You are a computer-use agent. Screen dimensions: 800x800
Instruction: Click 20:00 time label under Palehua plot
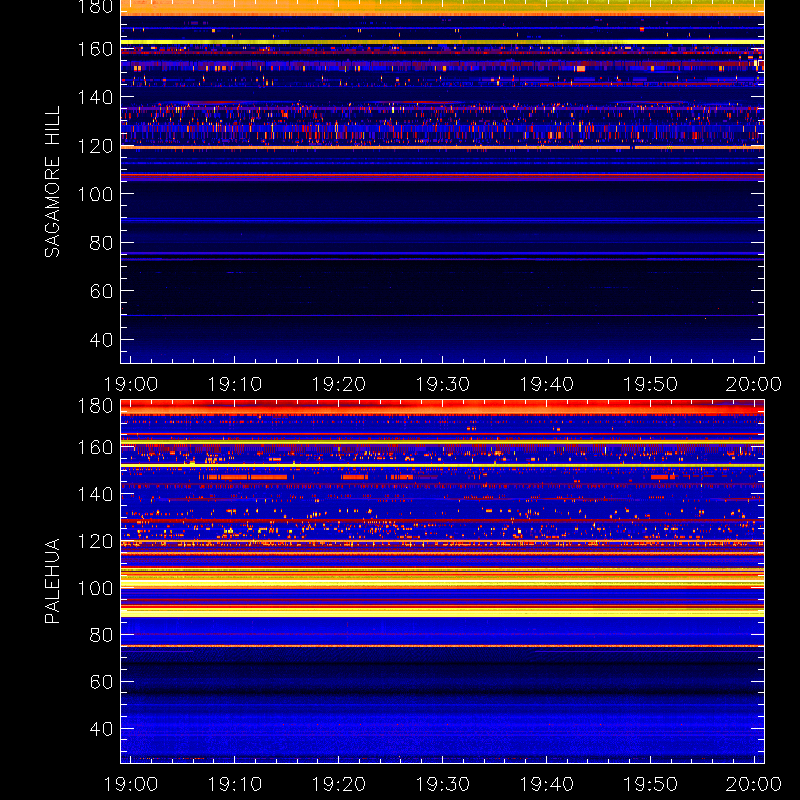754,784
